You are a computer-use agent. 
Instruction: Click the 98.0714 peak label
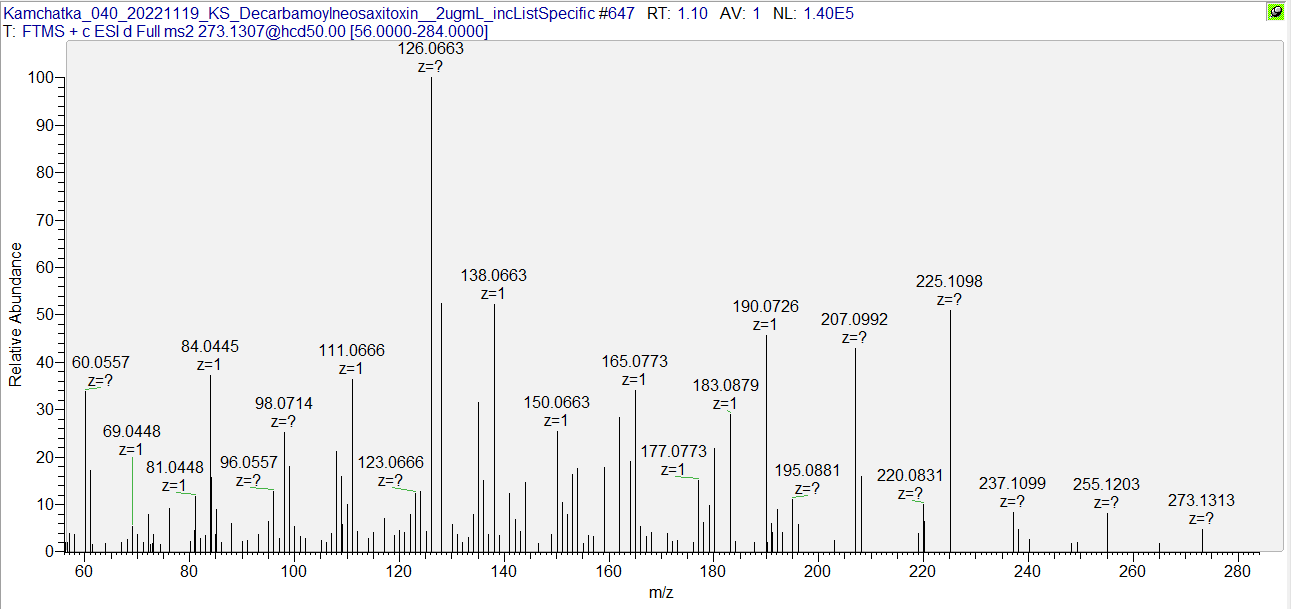pyautogui.click(x=284, y=404)
